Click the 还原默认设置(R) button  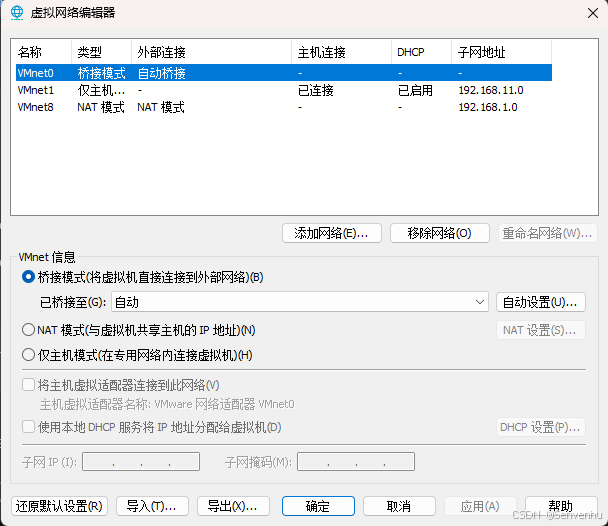coord(59,506)
